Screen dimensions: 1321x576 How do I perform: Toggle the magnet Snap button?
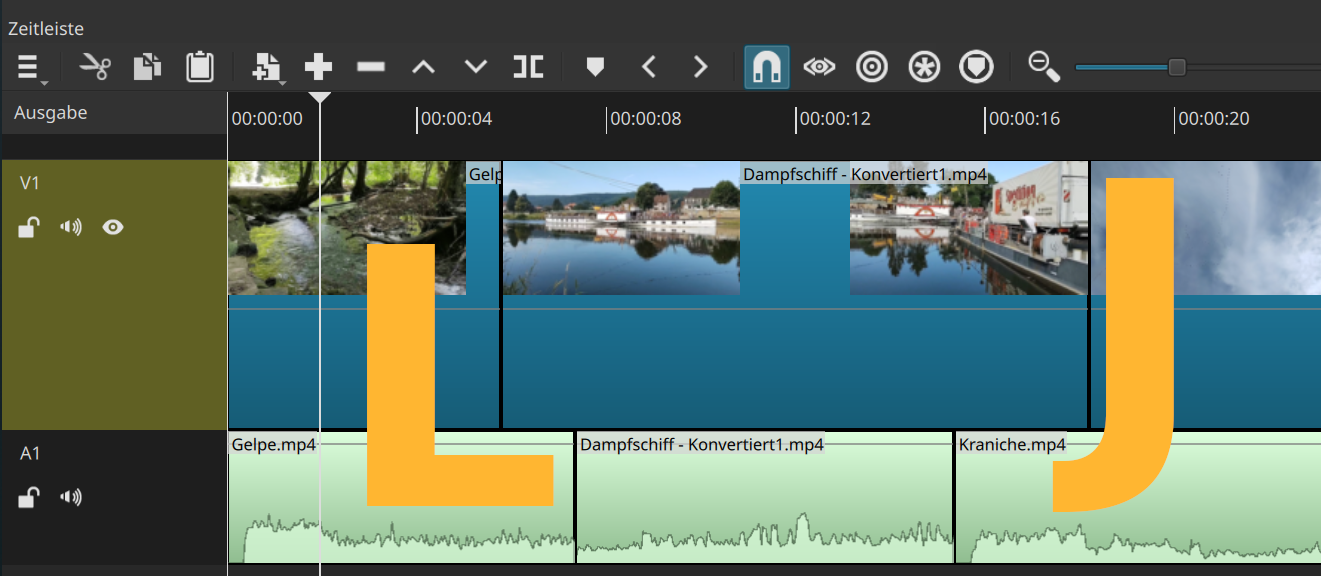click(x=767, y=67)
